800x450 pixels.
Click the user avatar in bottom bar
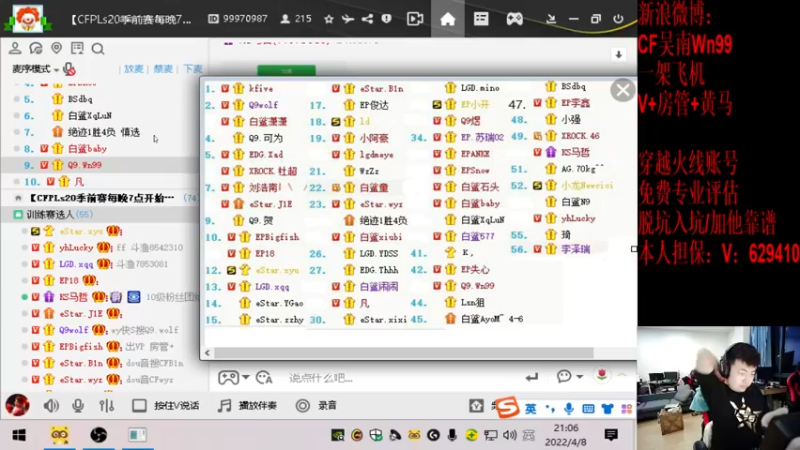(17, 405)
